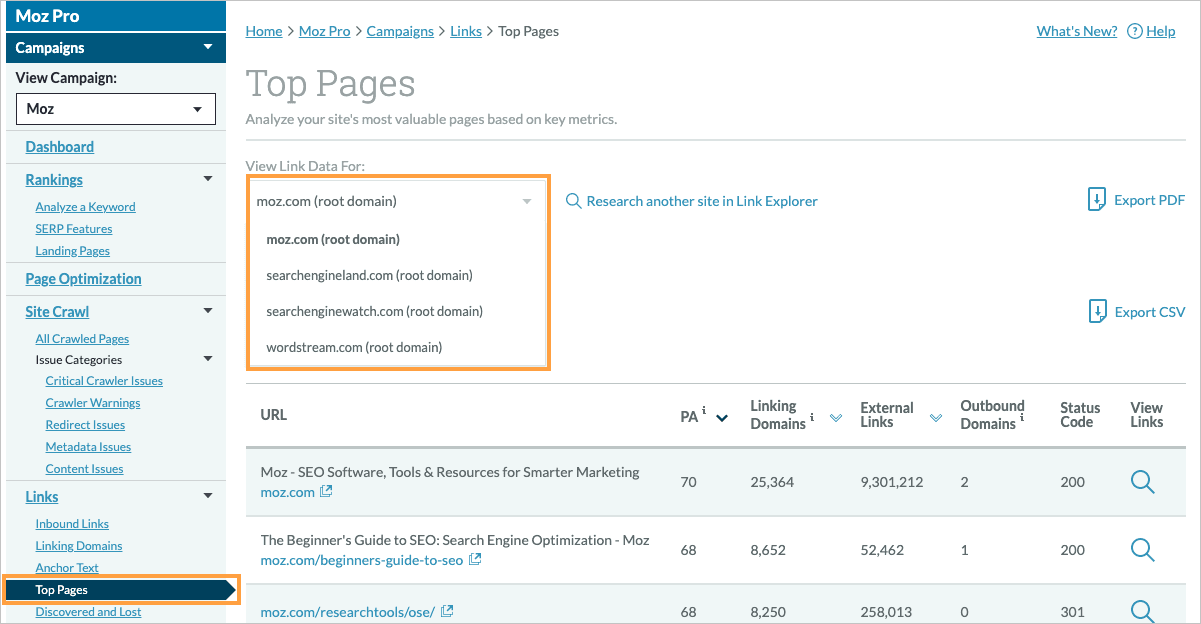Collapse the Site Crawl section chevron
1201x624 pixels.
click(x=208, y=311)
